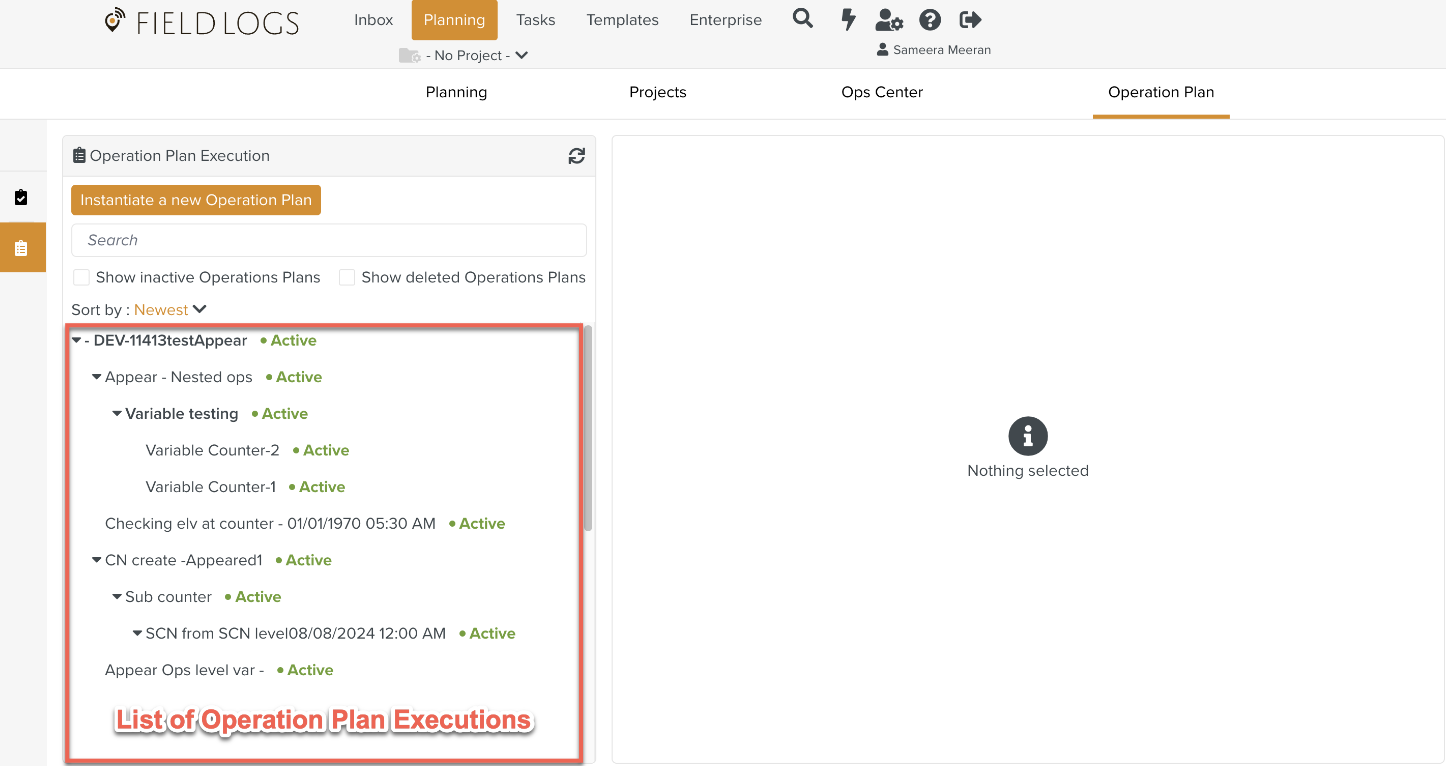This screenshot has width=1446, height=766.
Task: Click Instantiate a new Operation Plan
Action: coord(196,200)
